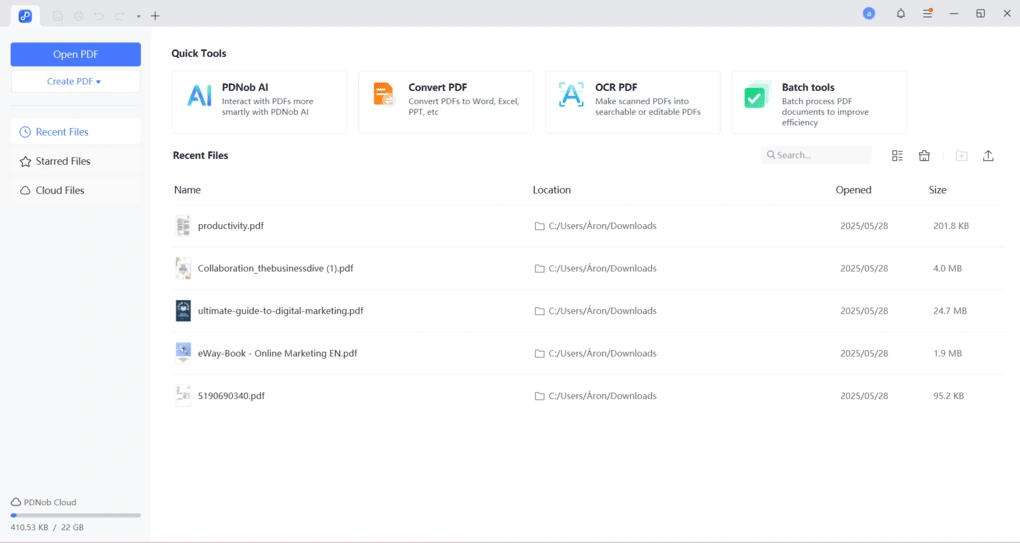
Task: Expand the Create PDF dropdown
Action: (75, 81)
